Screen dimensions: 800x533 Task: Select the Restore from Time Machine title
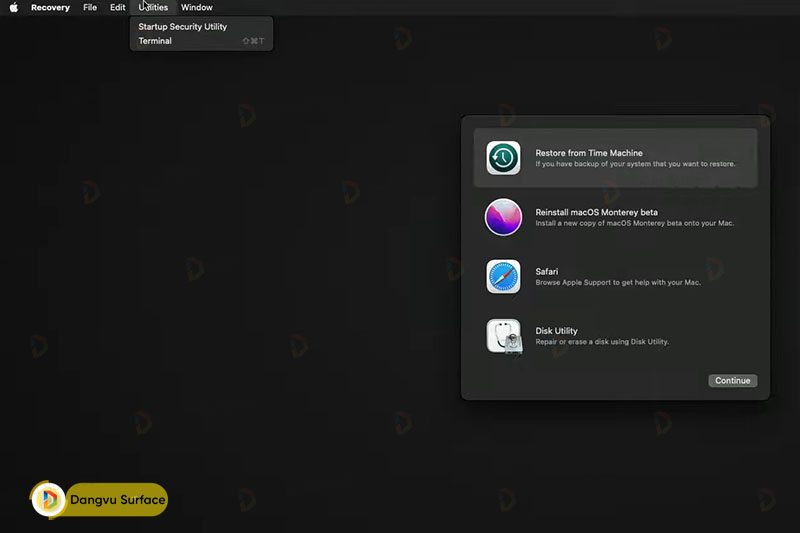[589, 153]
